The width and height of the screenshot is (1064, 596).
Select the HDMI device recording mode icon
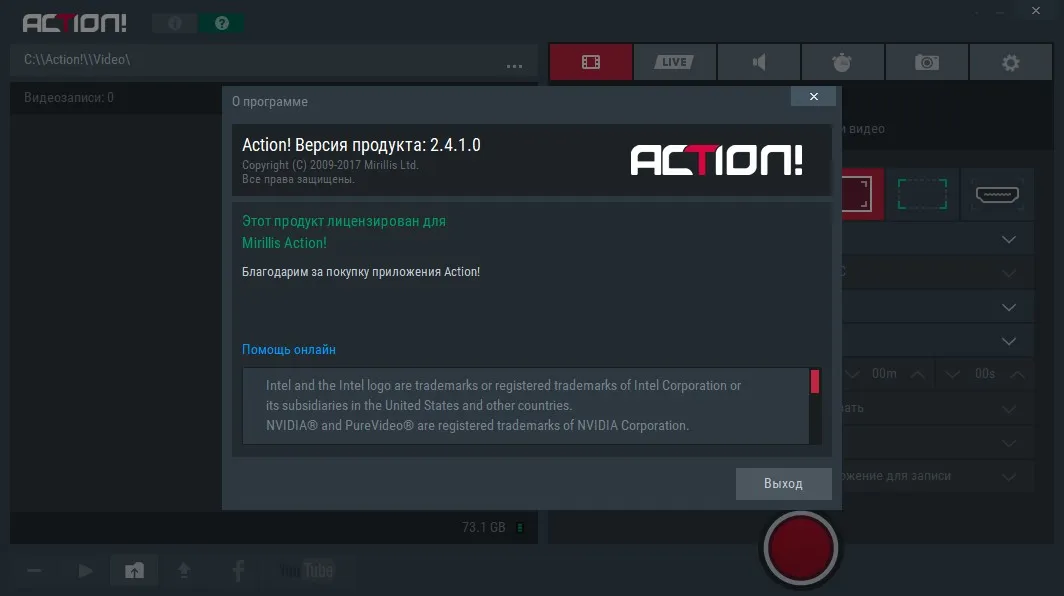997,194
